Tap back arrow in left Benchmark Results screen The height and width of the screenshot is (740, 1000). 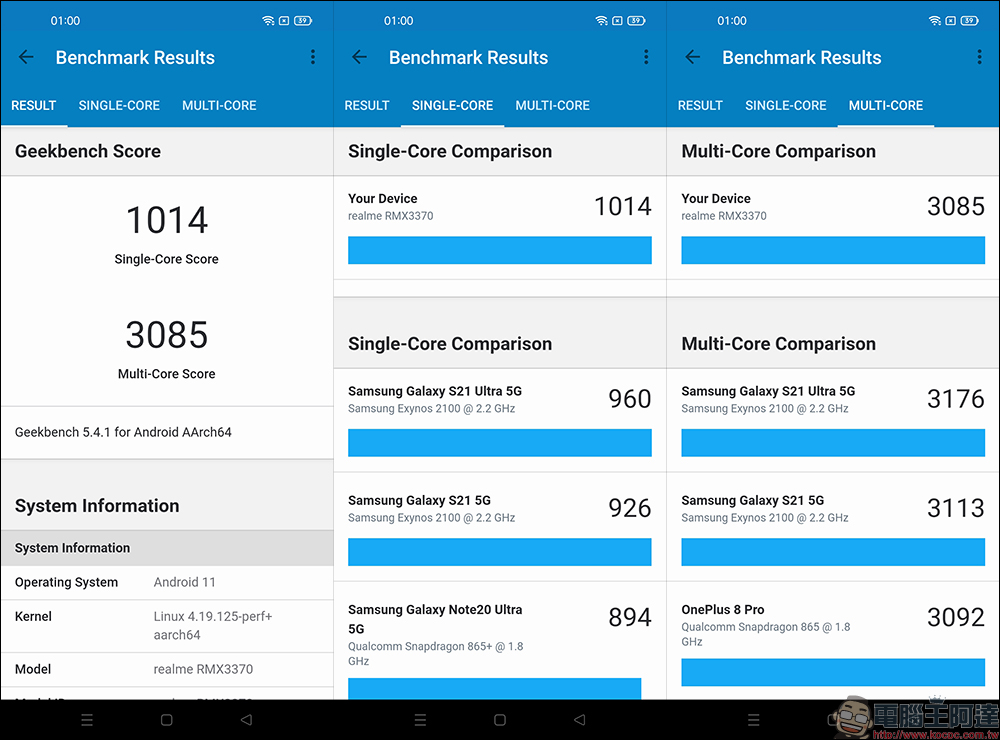click(x=26, y=57)
